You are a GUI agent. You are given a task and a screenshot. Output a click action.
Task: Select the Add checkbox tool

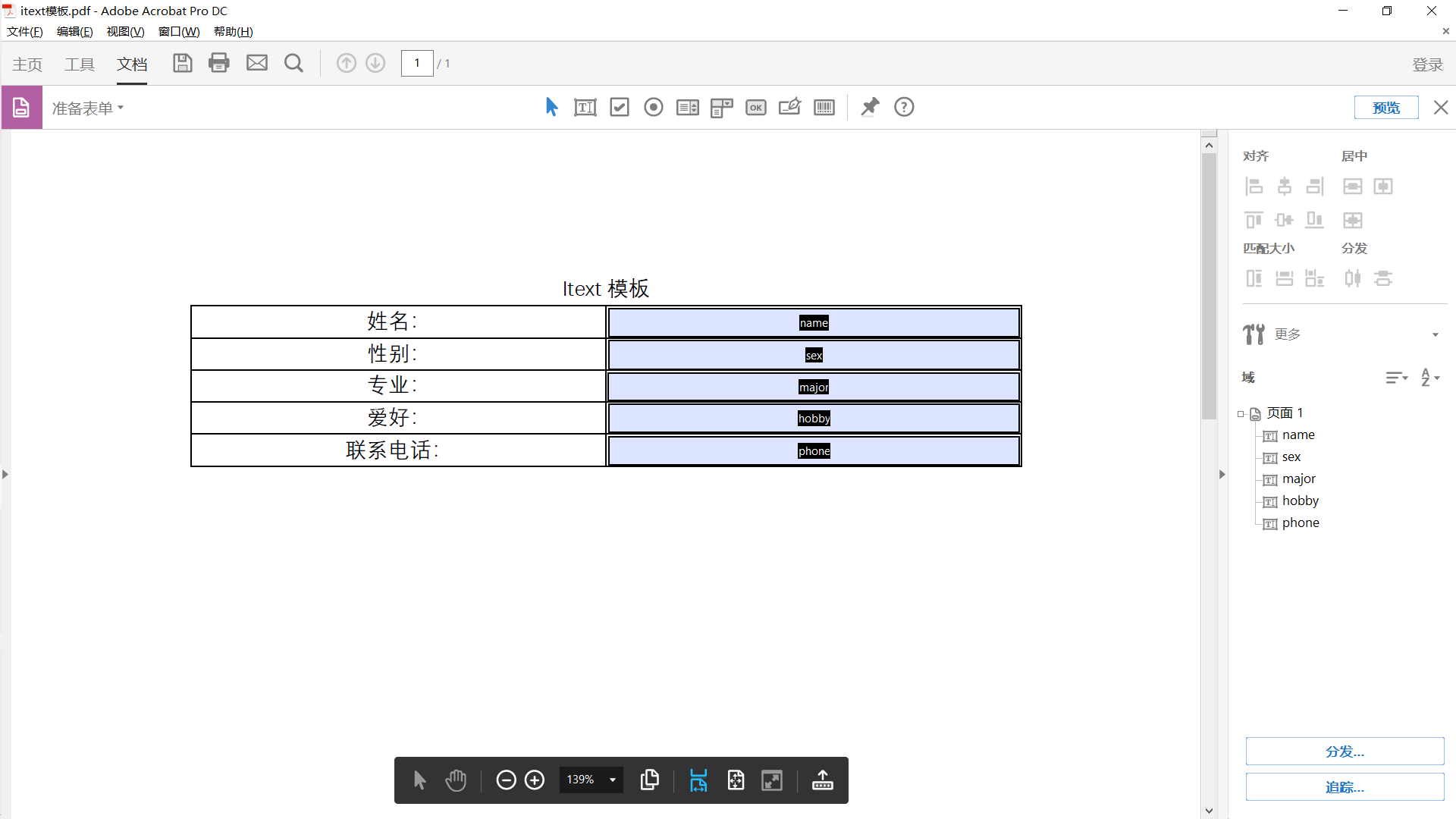pos(620,108)
